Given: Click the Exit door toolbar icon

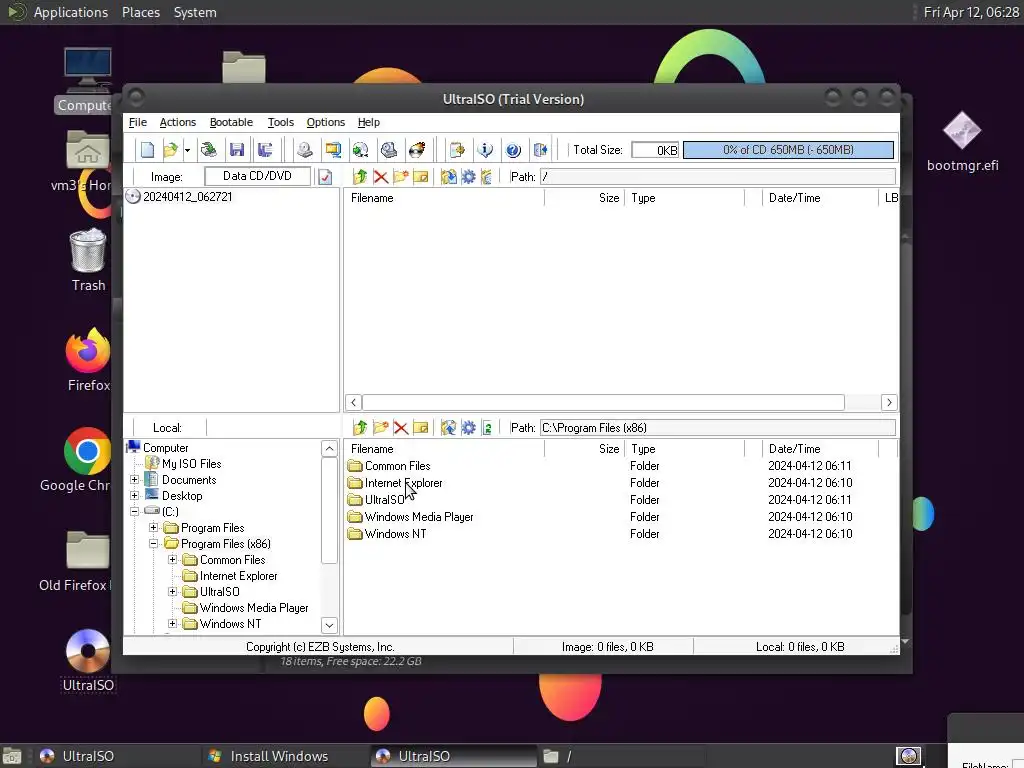Looking at the screenshot, I should [541, 150].
